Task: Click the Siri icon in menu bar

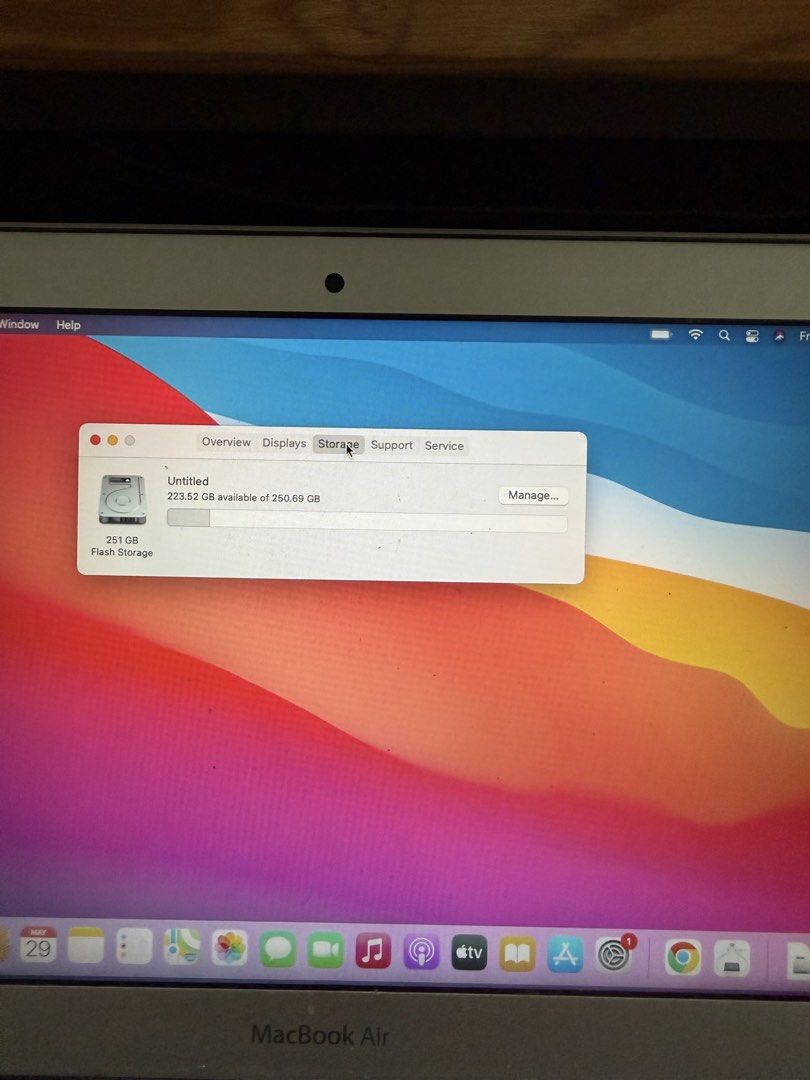Action: point(779,336)
